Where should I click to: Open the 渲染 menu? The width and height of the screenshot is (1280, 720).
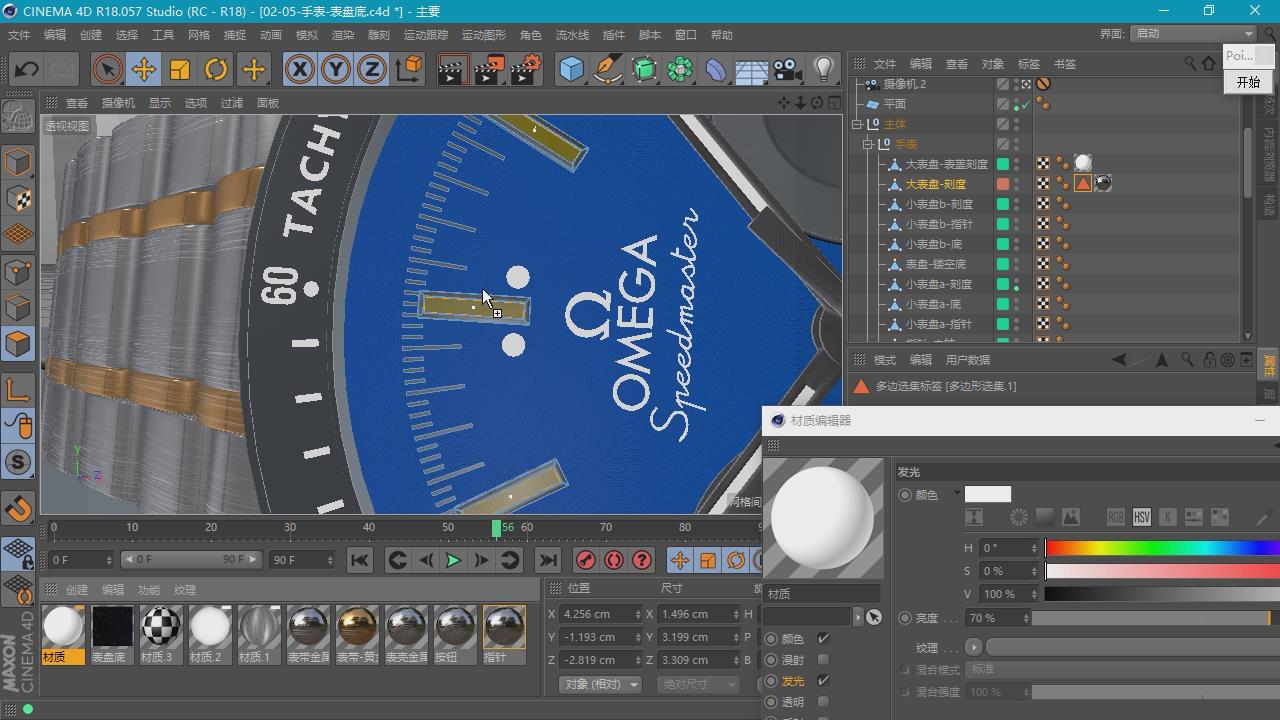tap(343, 35)
